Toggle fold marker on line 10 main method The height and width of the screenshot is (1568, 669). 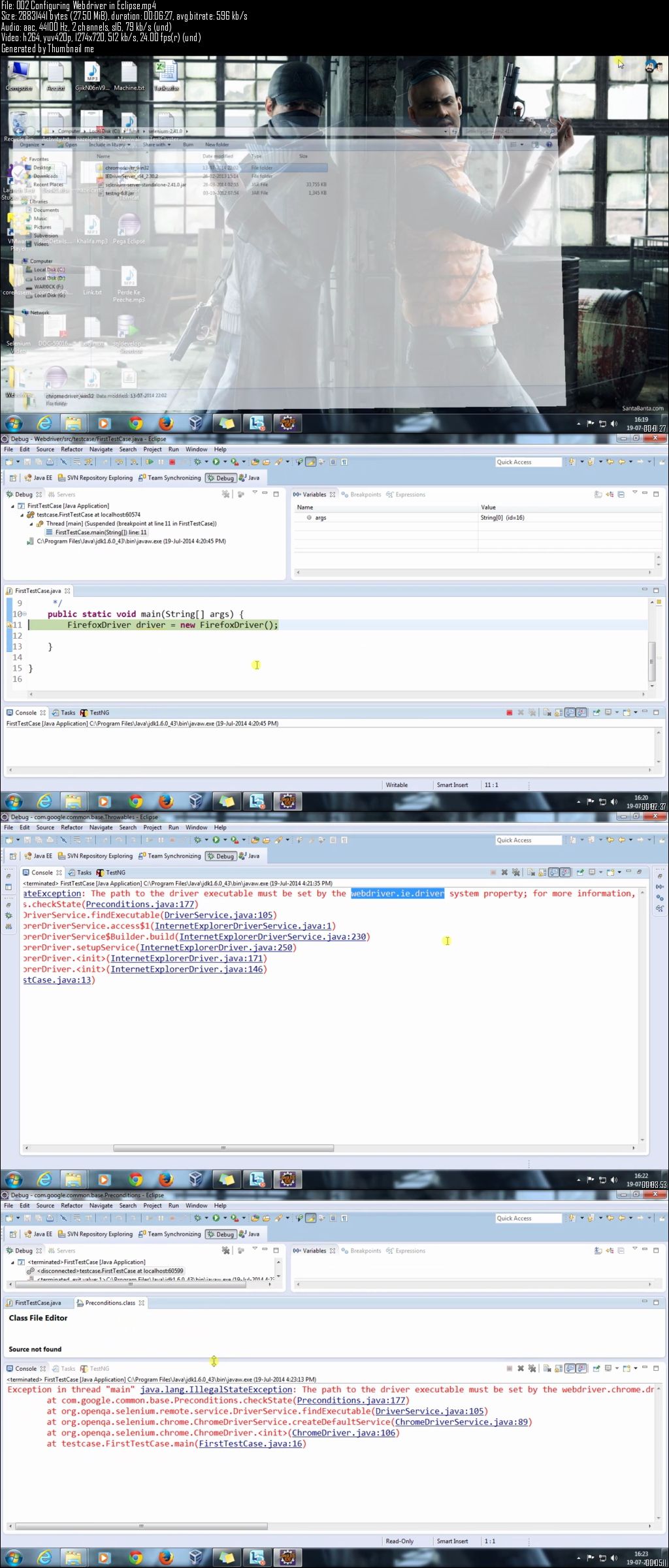coord(24,614)
